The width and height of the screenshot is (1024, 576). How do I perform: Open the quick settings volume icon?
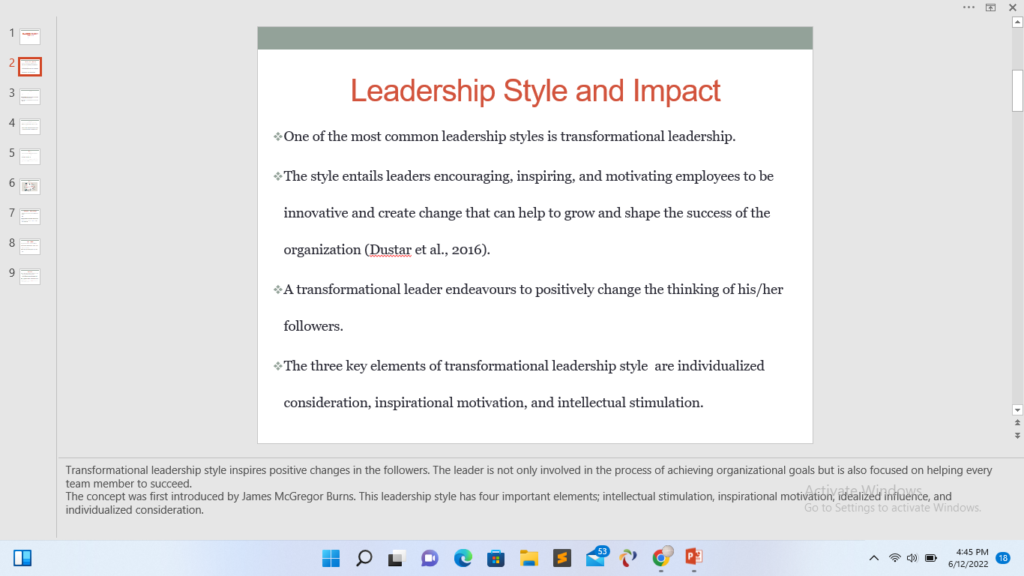coord(912,558)
